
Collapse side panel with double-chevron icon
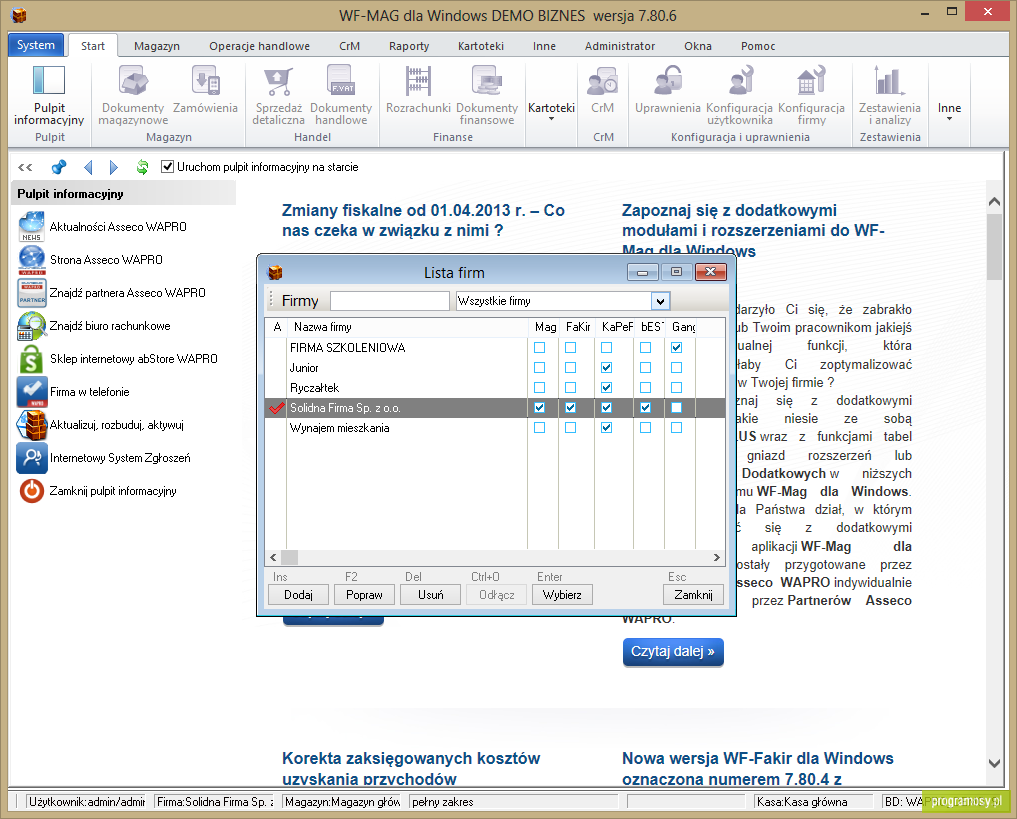pyautogui.click(x=25, y=167)
